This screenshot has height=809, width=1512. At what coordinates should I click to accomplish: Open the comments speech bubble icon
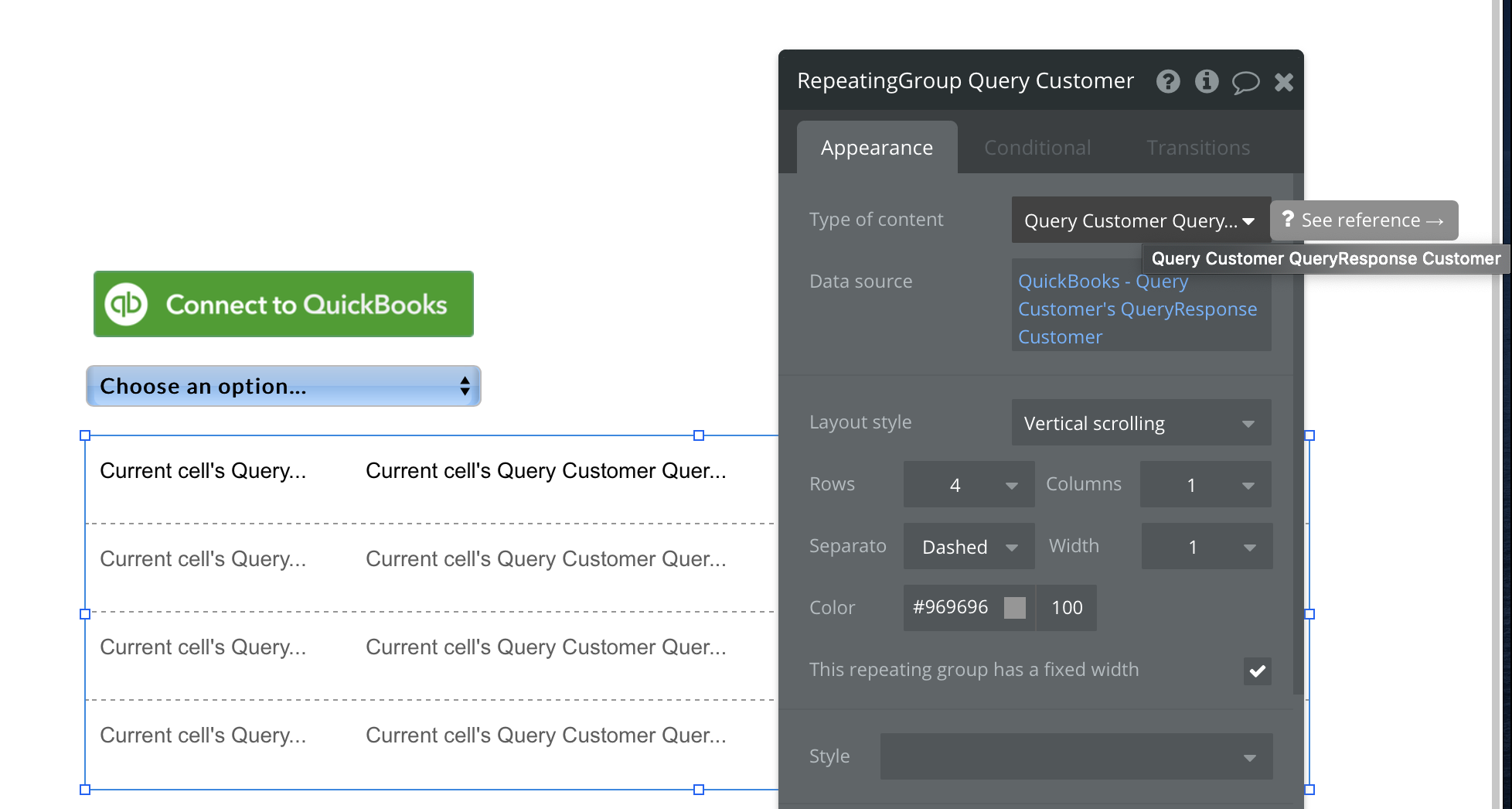pos(1245,82)
